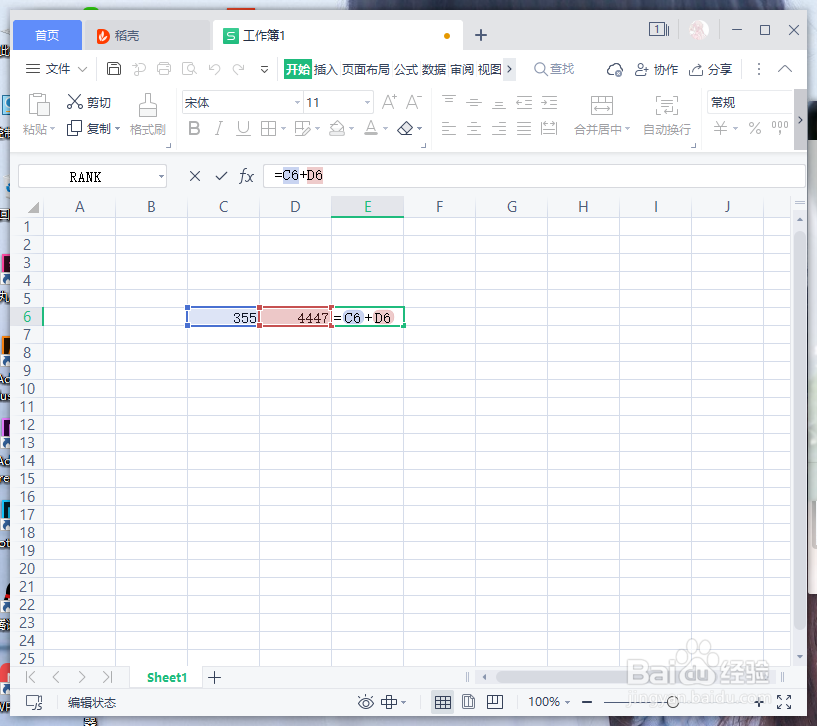Toggle Italic formatting
This screenshot has height=726, width=817.
[219, 128]
